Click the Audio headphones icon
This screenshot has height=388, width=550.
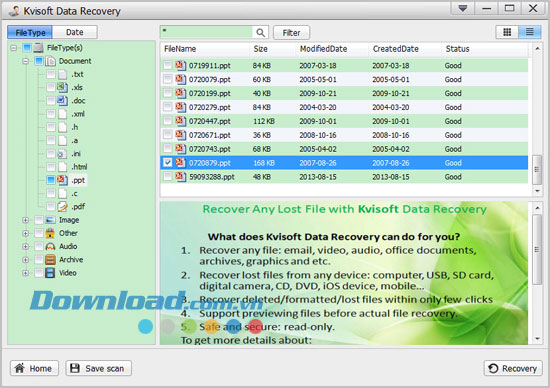click(x=51, y=247)
